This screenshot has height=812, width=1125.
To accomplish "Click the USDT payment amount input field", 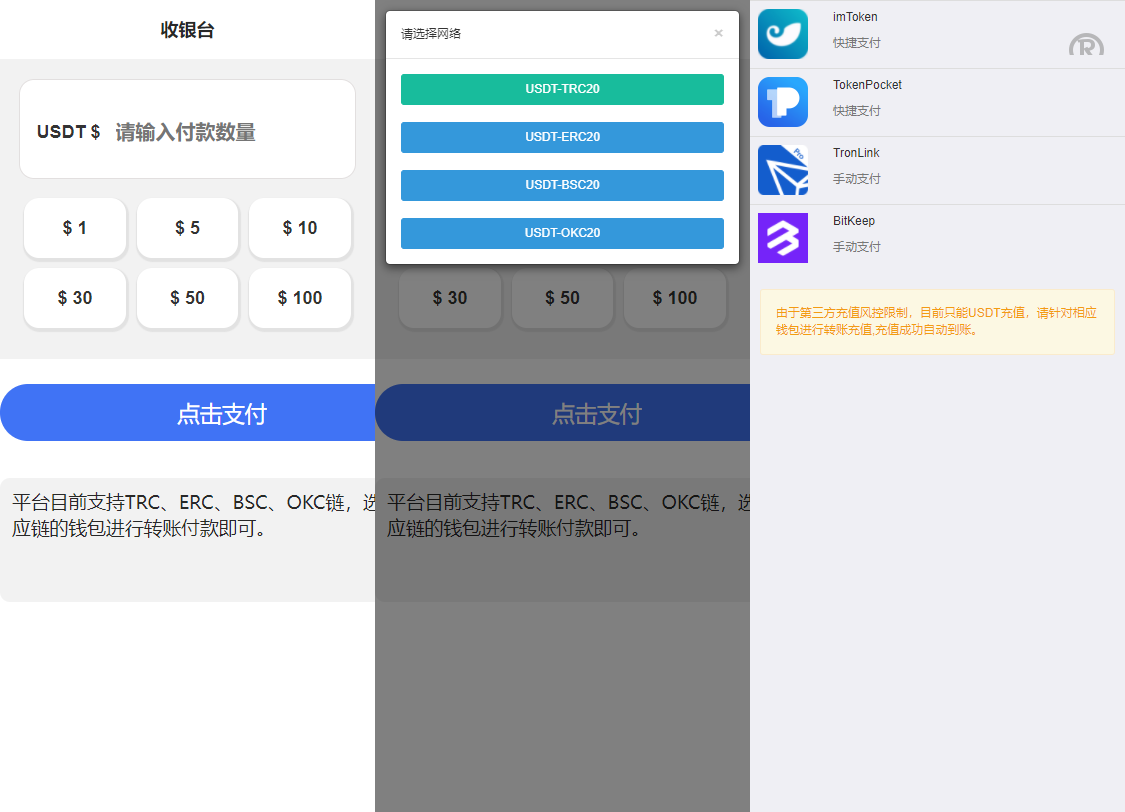I will click(187, 129).
